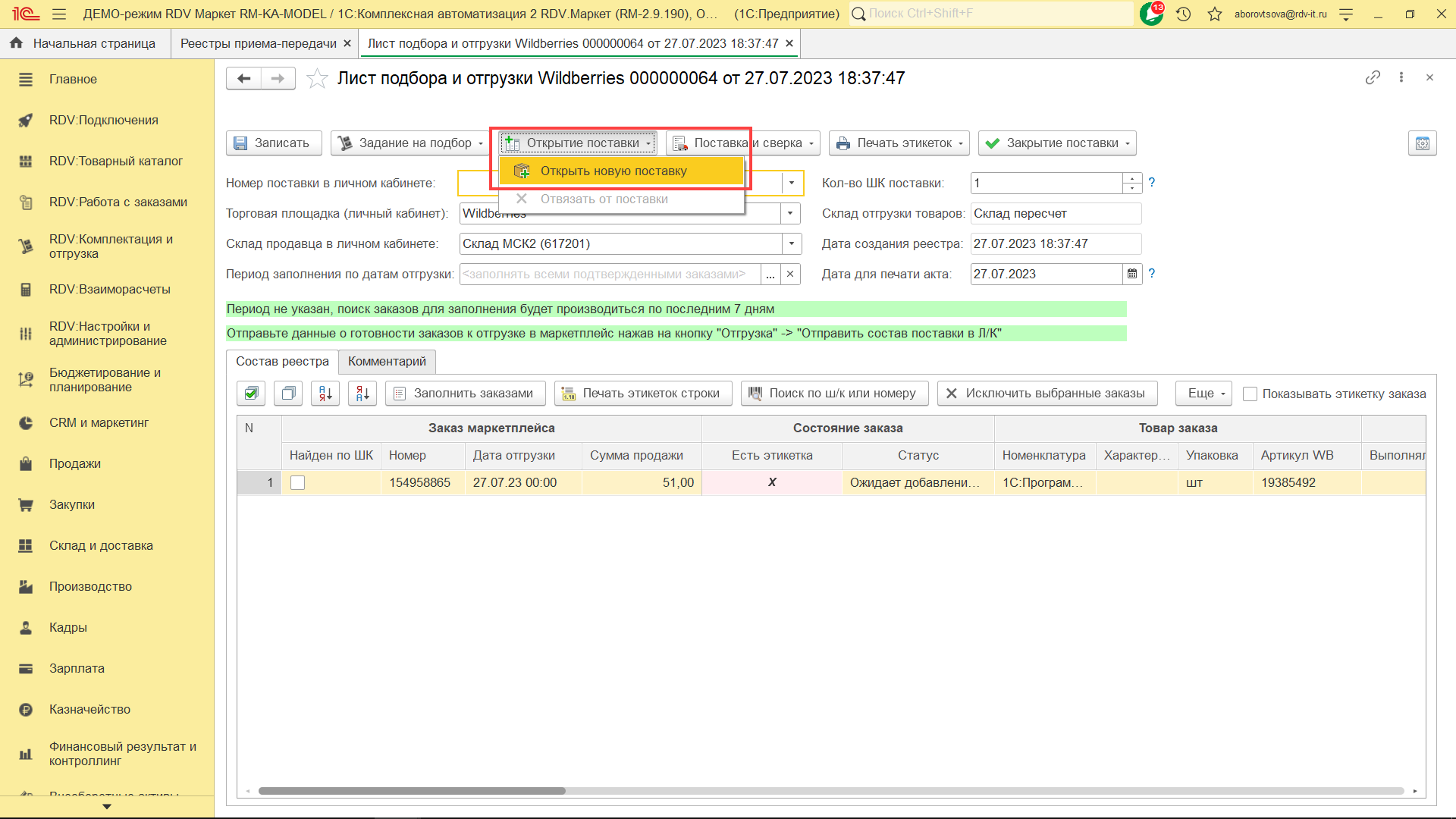Copy link to document with chain icon
Screen dimensions: 1456x819
[1373, 77]
